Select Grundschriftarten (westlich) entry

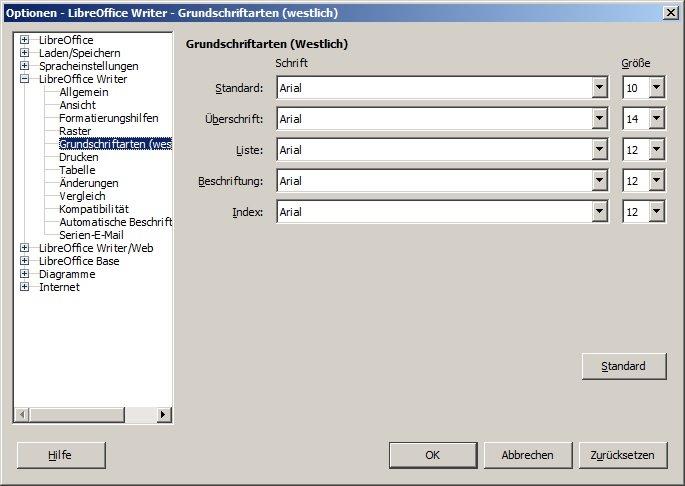115,144
